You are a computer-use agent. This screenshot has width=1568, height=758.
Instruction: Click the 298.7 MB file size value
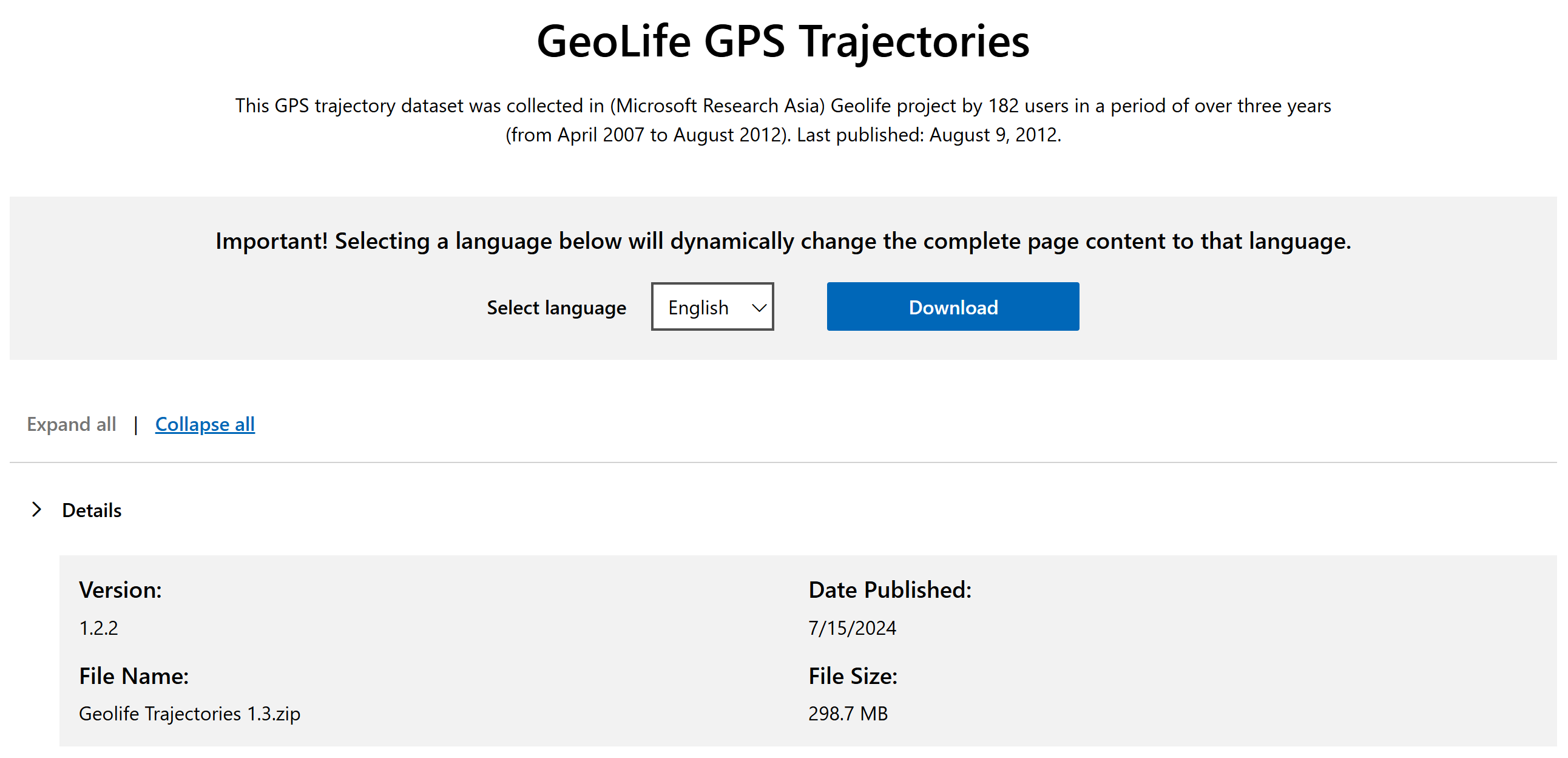[847, 714]
